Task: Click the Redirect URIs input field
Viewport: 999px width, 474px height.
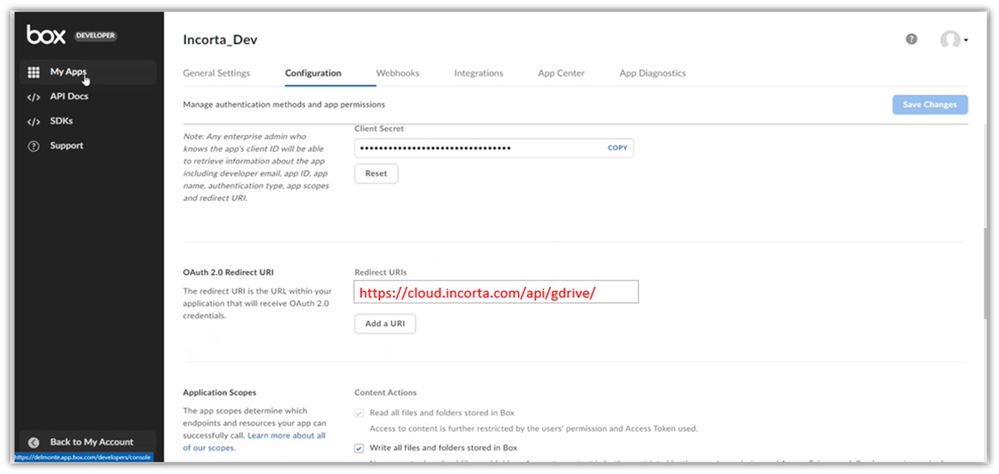Action: 495,291
